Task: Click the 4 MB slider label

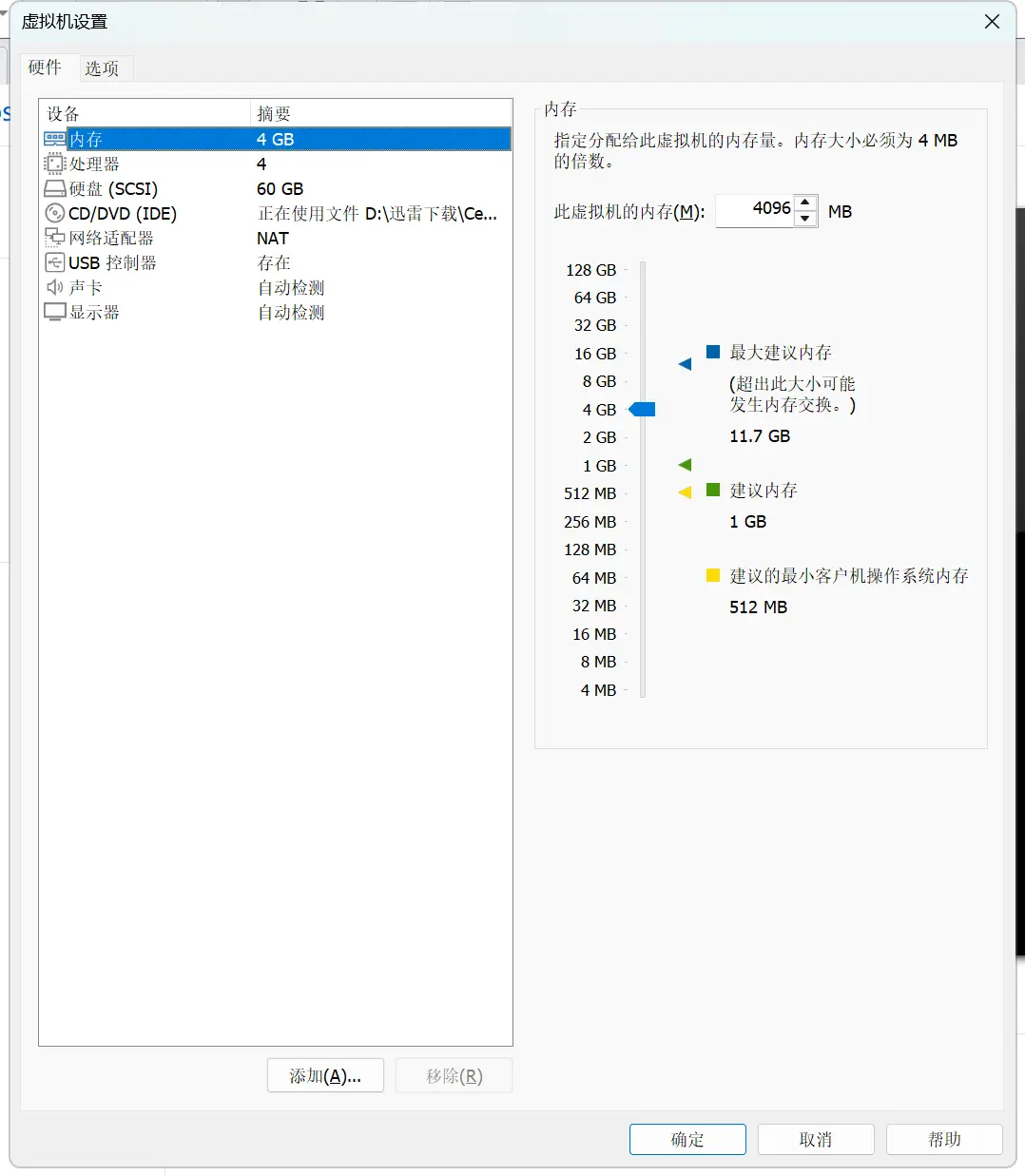Action: pos(598,690)
